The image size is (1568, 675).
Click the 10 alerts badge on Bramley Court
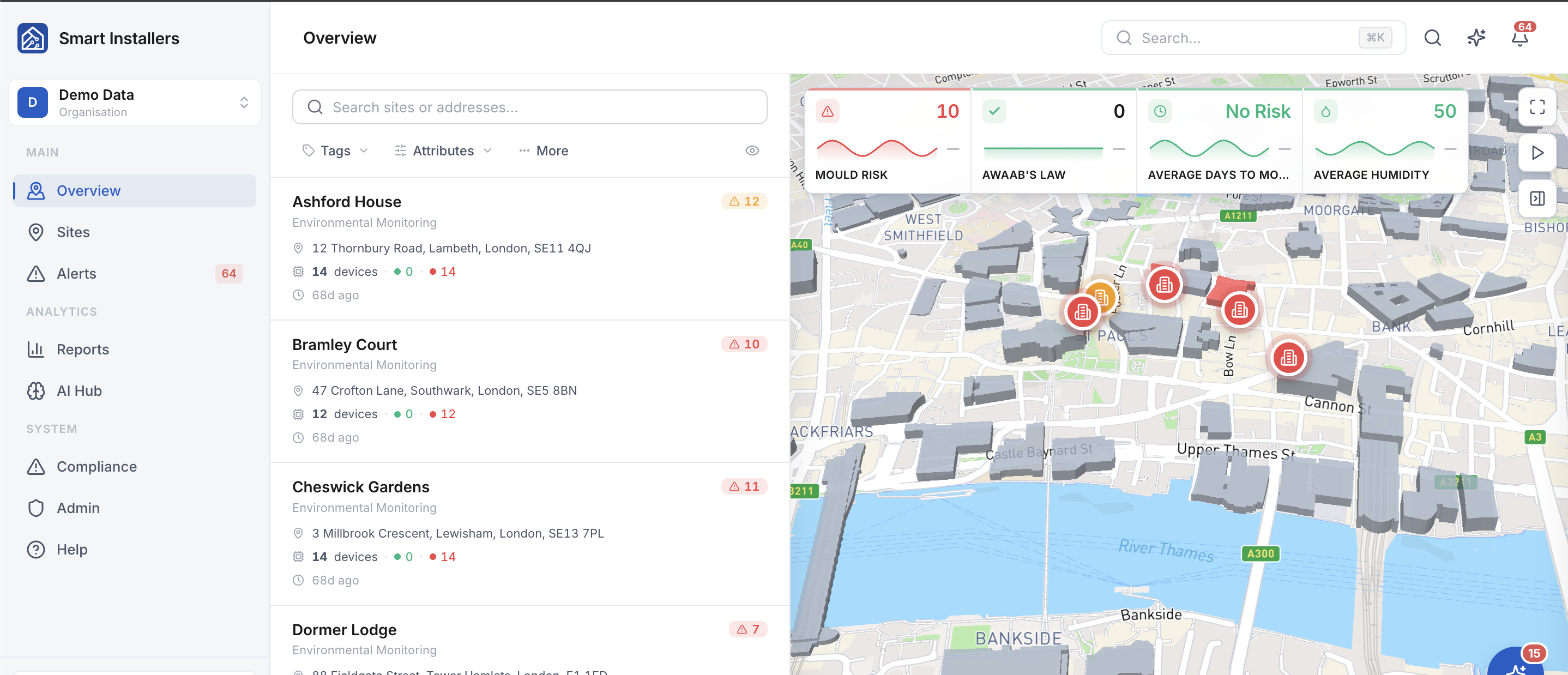pos(744,344)
